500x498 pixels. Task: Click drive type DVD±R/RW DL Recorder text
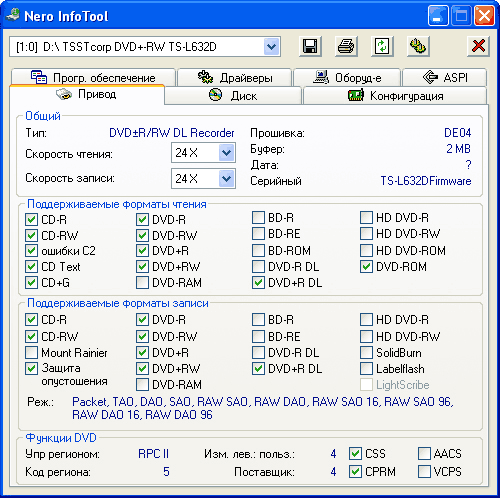pos(172,133)
